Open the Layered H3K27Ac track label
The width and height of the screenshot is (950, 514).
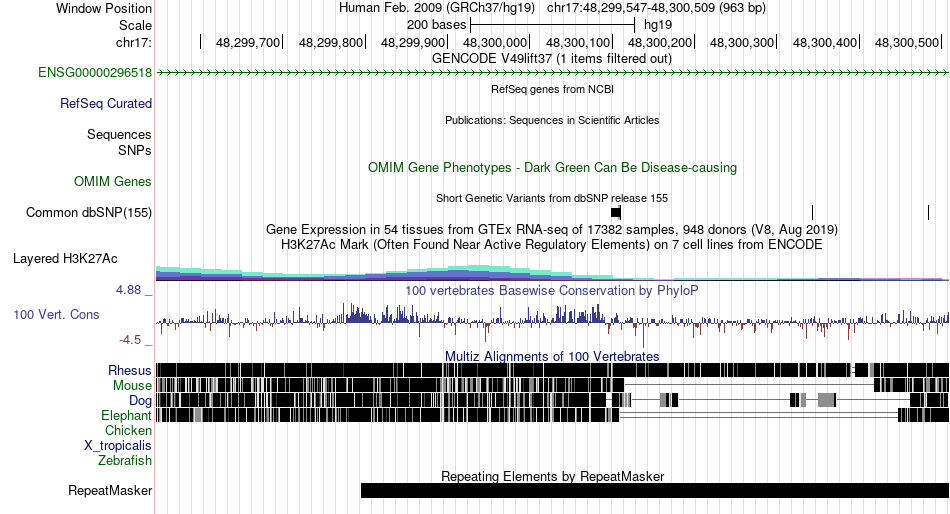click(65, 259)
